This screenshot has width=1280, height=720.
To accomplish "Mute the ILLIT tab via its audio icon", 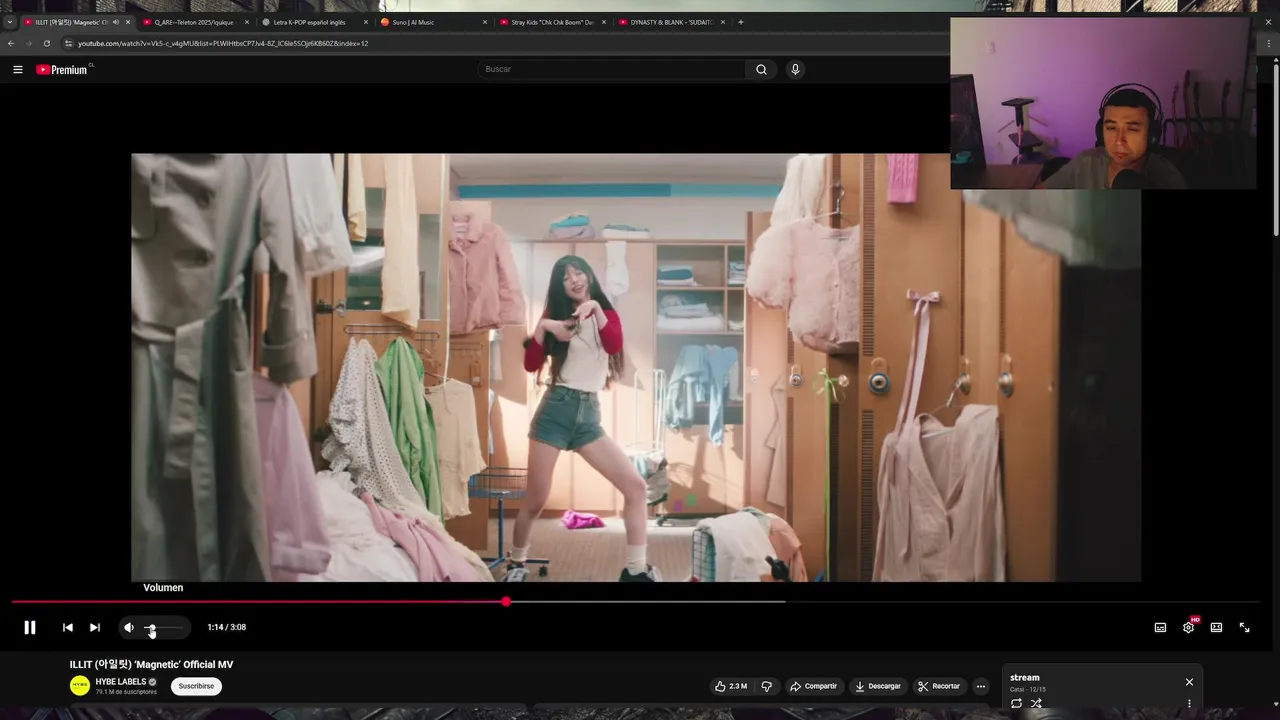I will [116, 22].
